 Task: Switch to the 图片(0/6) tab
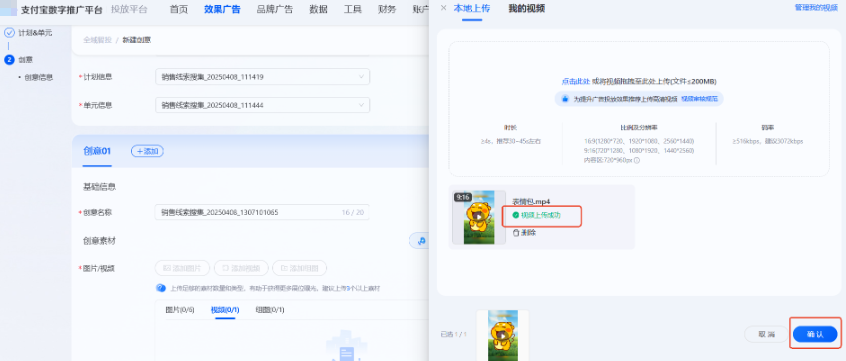tap(179, 310)
